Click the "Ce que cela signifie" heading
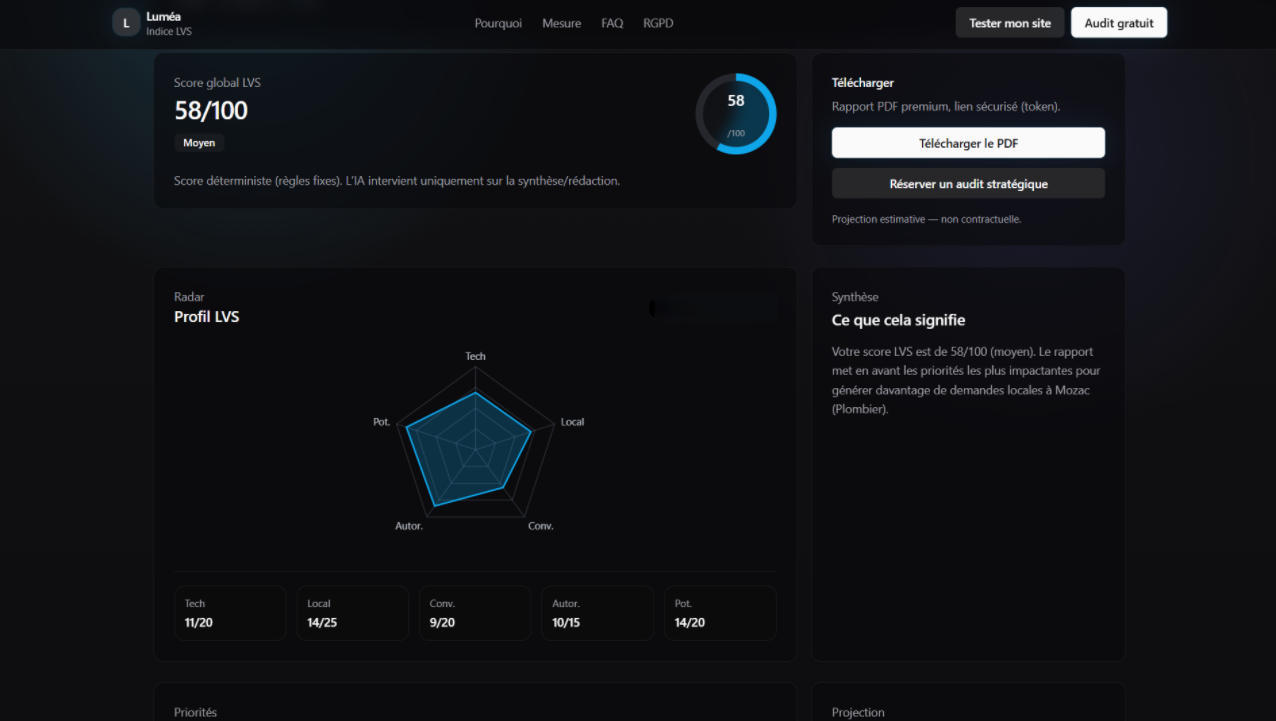 [898, 320]
